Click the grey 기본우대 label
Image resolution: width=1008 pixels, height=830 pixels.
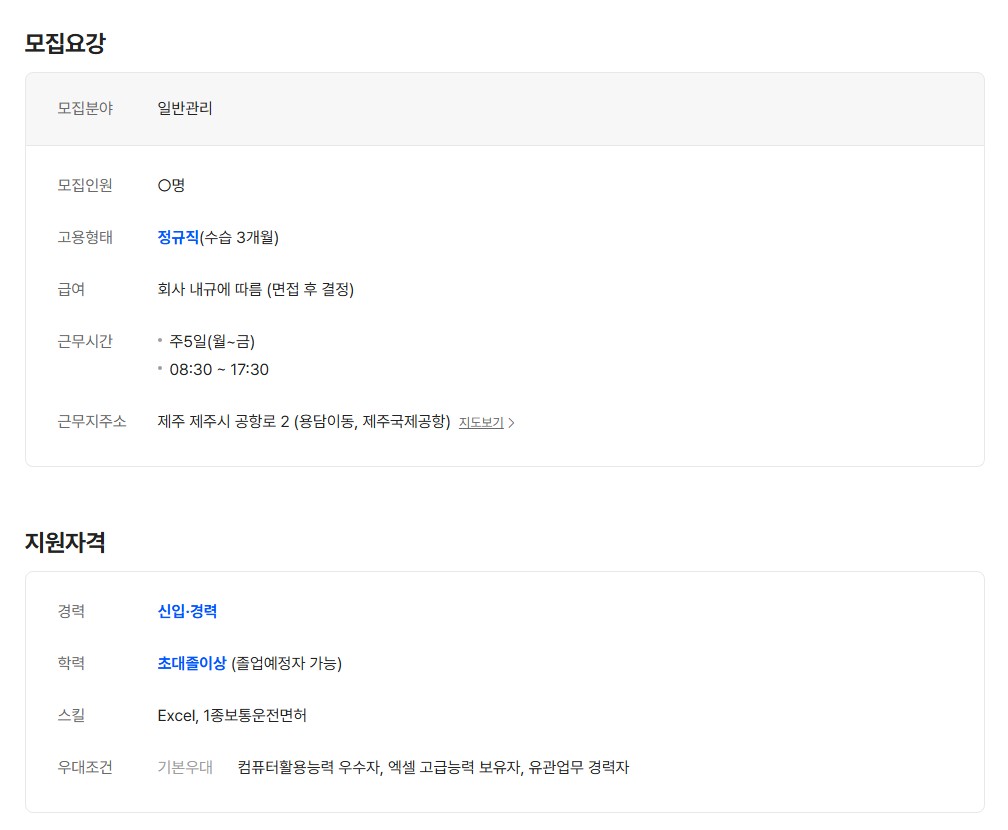point(185,767)
